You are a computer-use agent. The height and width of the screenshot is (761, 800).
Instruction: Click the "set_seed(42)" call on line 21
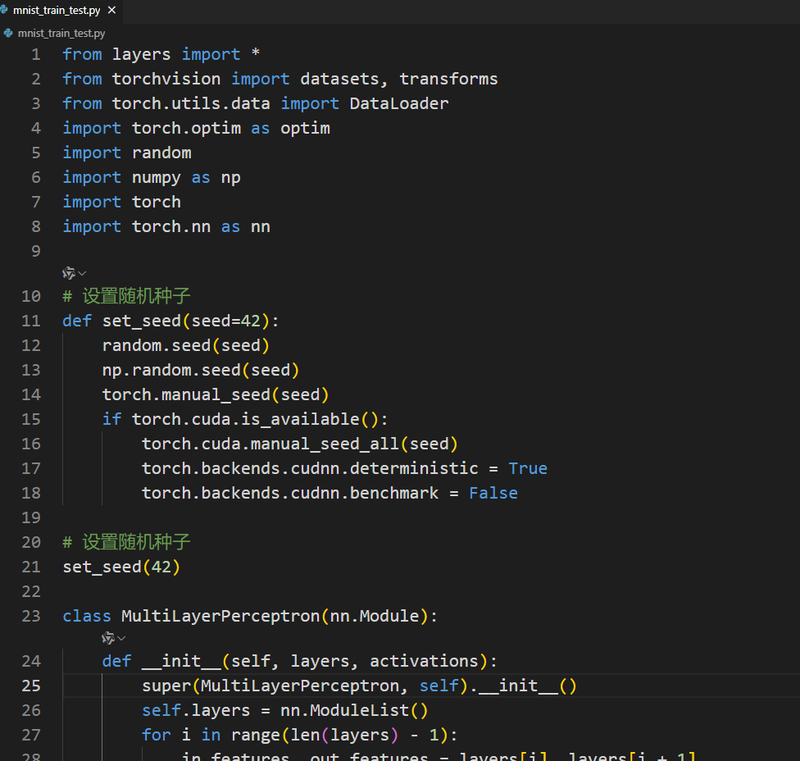tap(121, 567)
